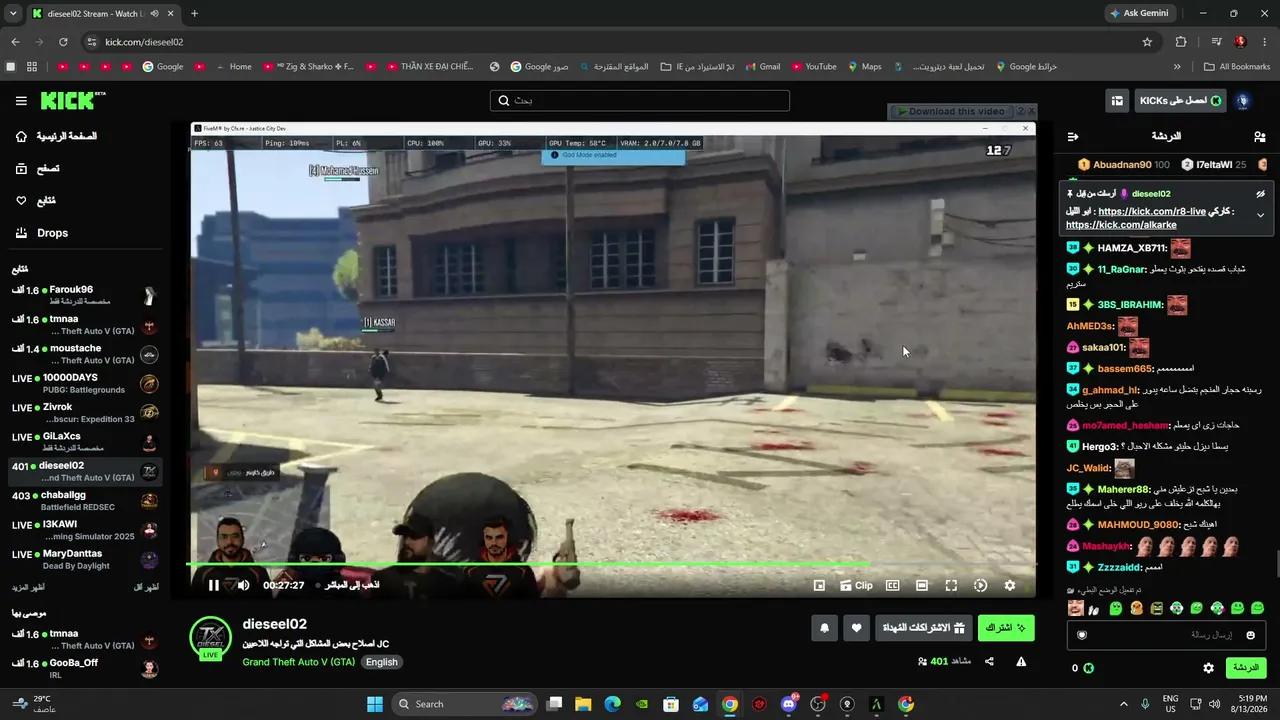Show fewer followed channels
The image size is (1280, 720).
[x=146, y=587]
